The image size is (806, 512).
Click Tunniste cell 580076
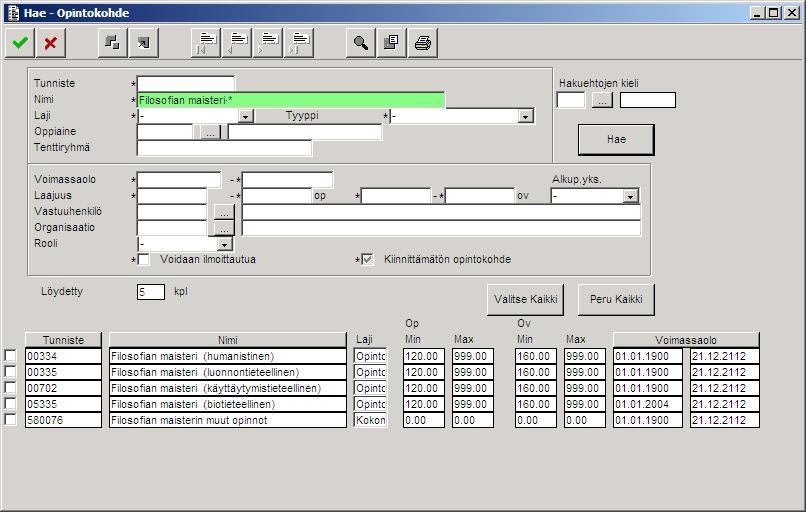click(x=63, y=419)
